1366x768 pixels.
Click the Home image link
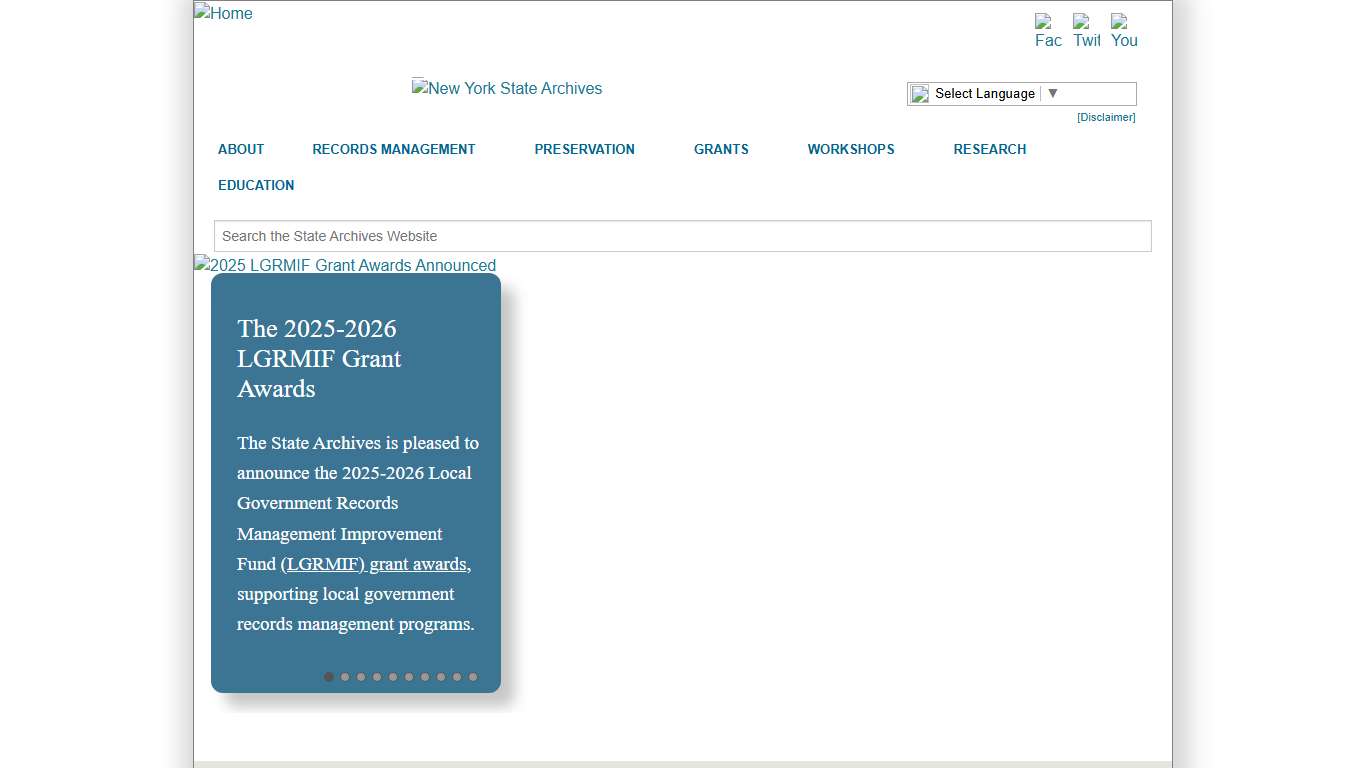(222, 13)
